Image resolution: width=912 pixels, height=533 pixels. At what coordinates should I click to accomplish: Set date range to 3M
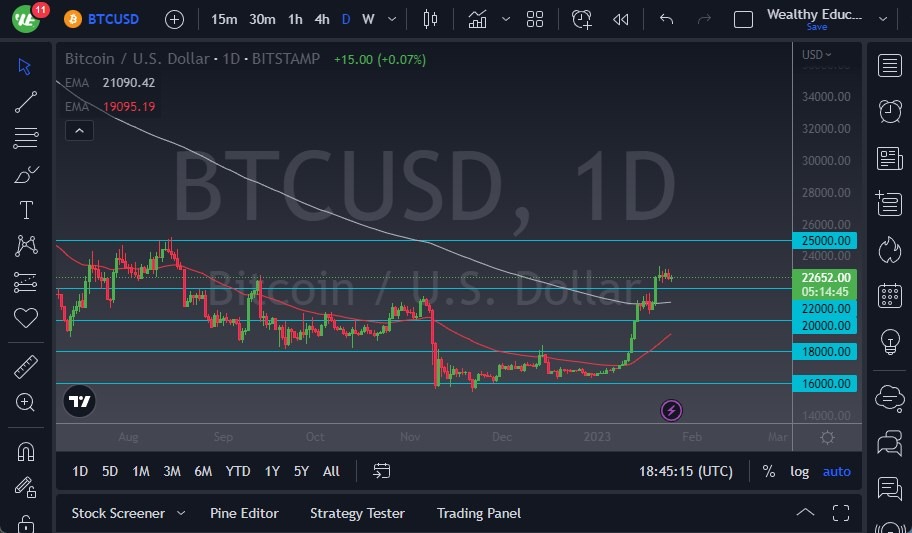coord(172,471)
